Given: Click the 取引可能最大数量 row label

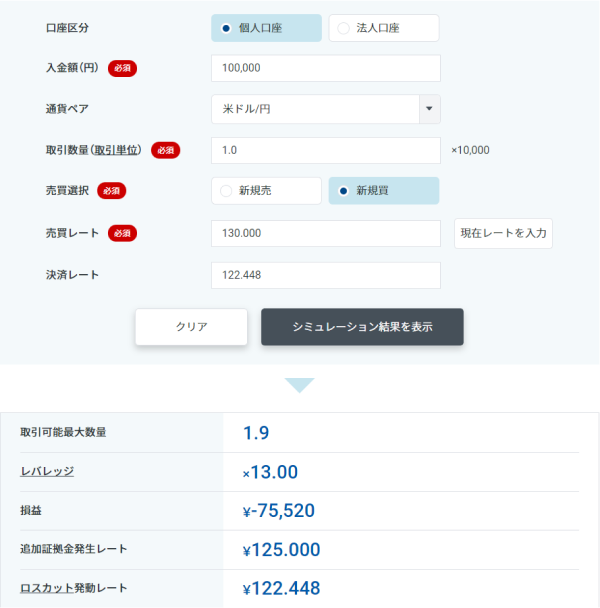Looking at the screenshot, I should coord(63,432).
